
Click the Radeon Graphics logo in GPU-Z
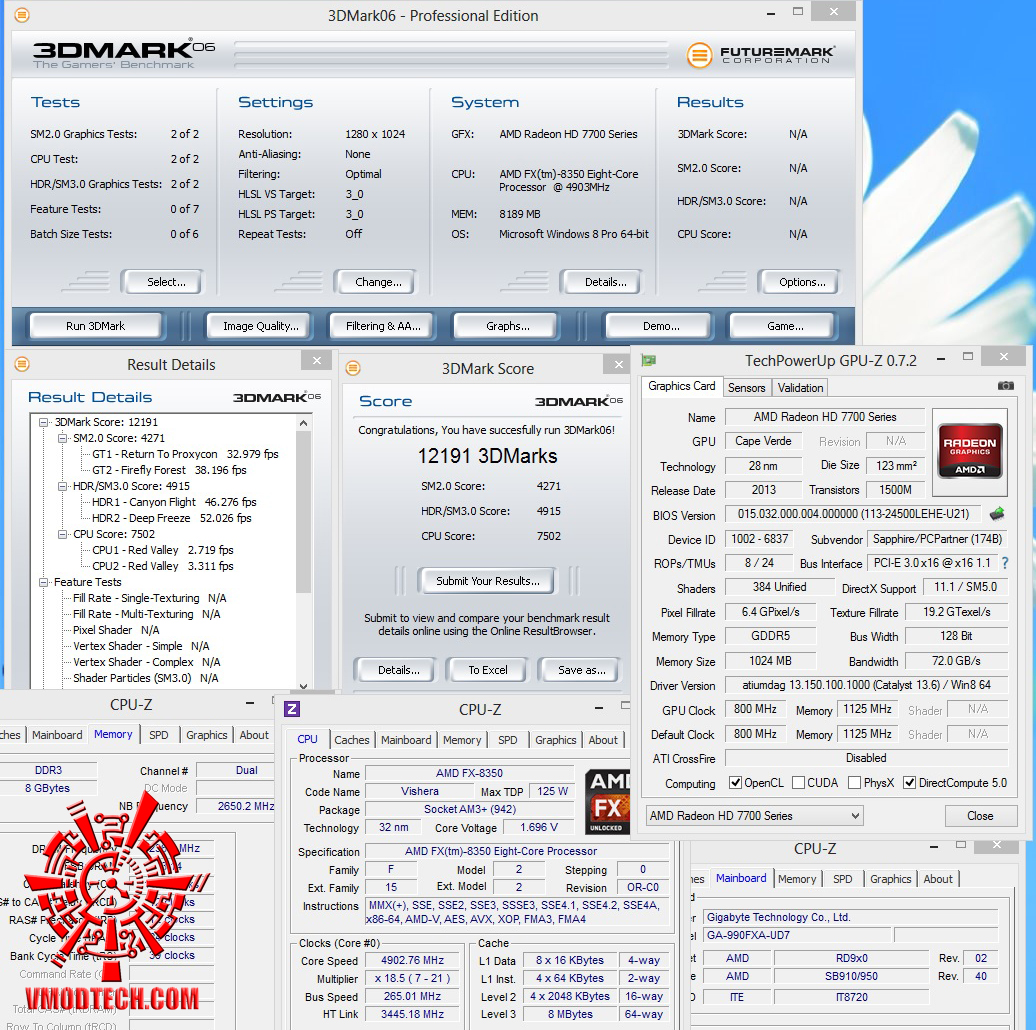[x=969, y=452]
